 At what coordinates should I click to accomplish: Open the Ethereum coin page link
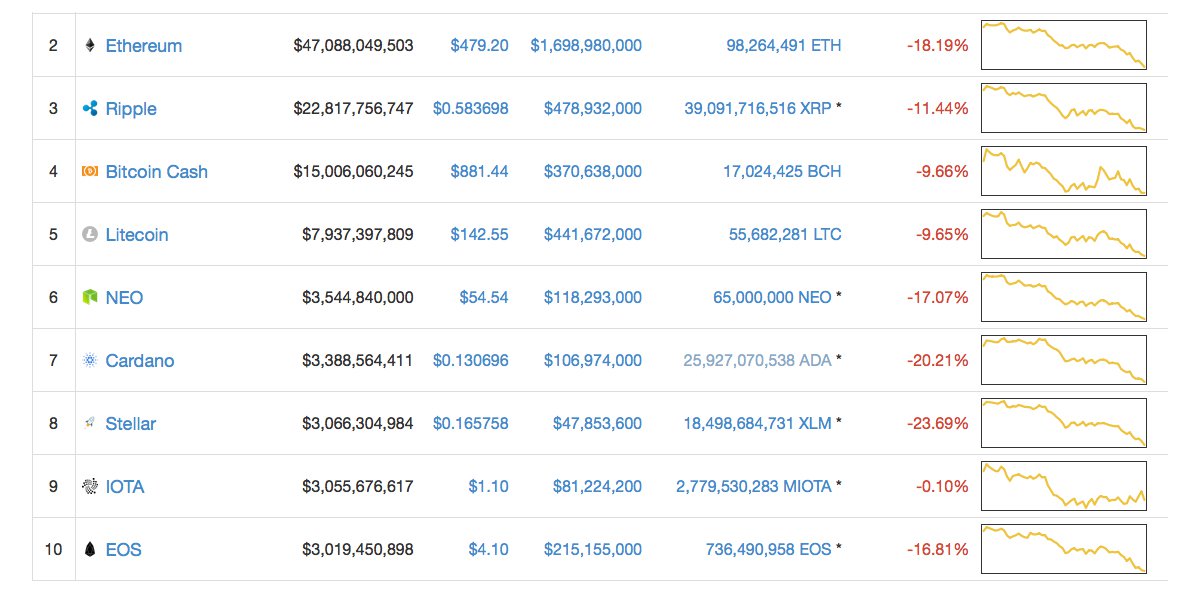(144, 45)
